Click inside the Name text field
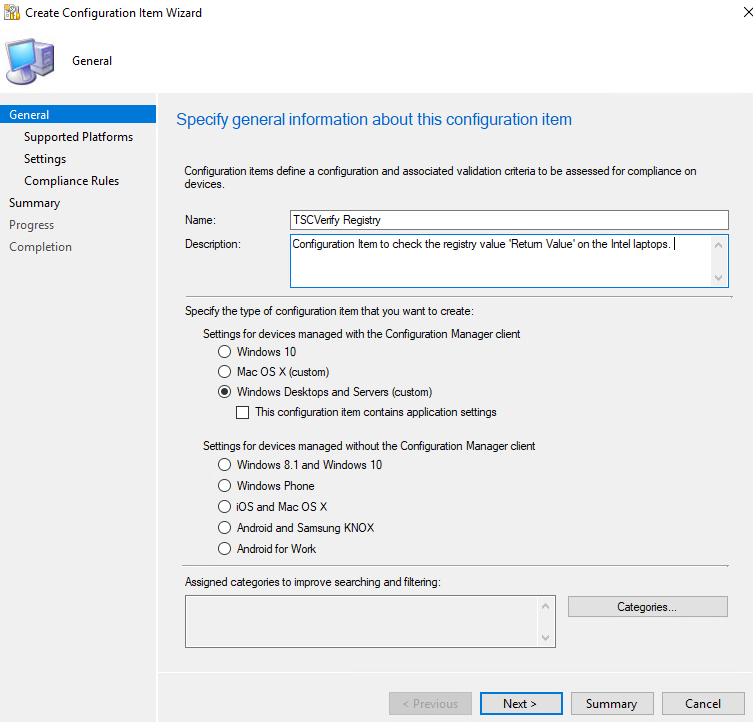This screenshot has width=753, height=722. coord(509,220)
